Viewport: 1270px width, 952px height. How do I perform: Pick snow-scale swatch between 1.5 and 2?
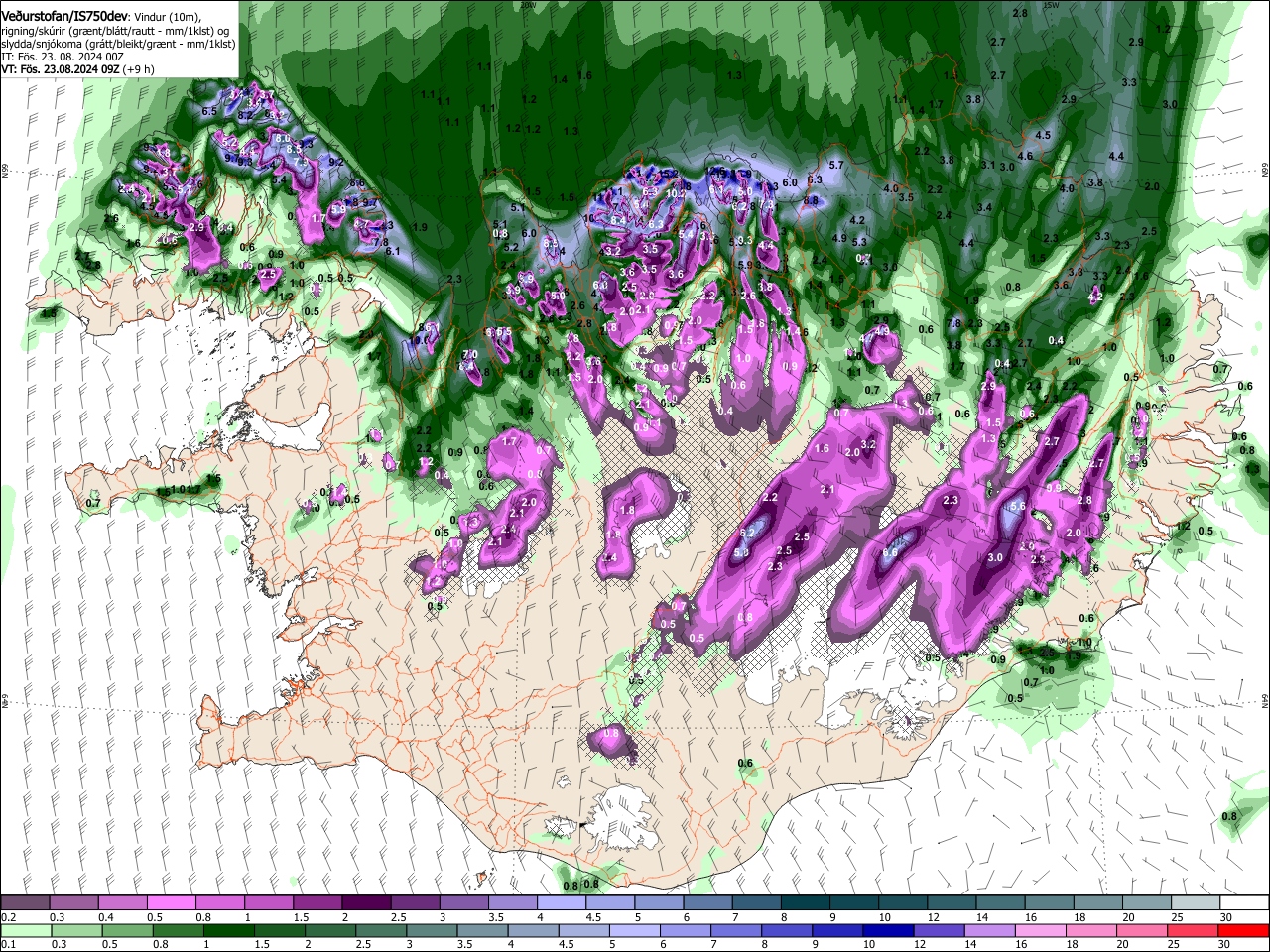tap(318, 903)
